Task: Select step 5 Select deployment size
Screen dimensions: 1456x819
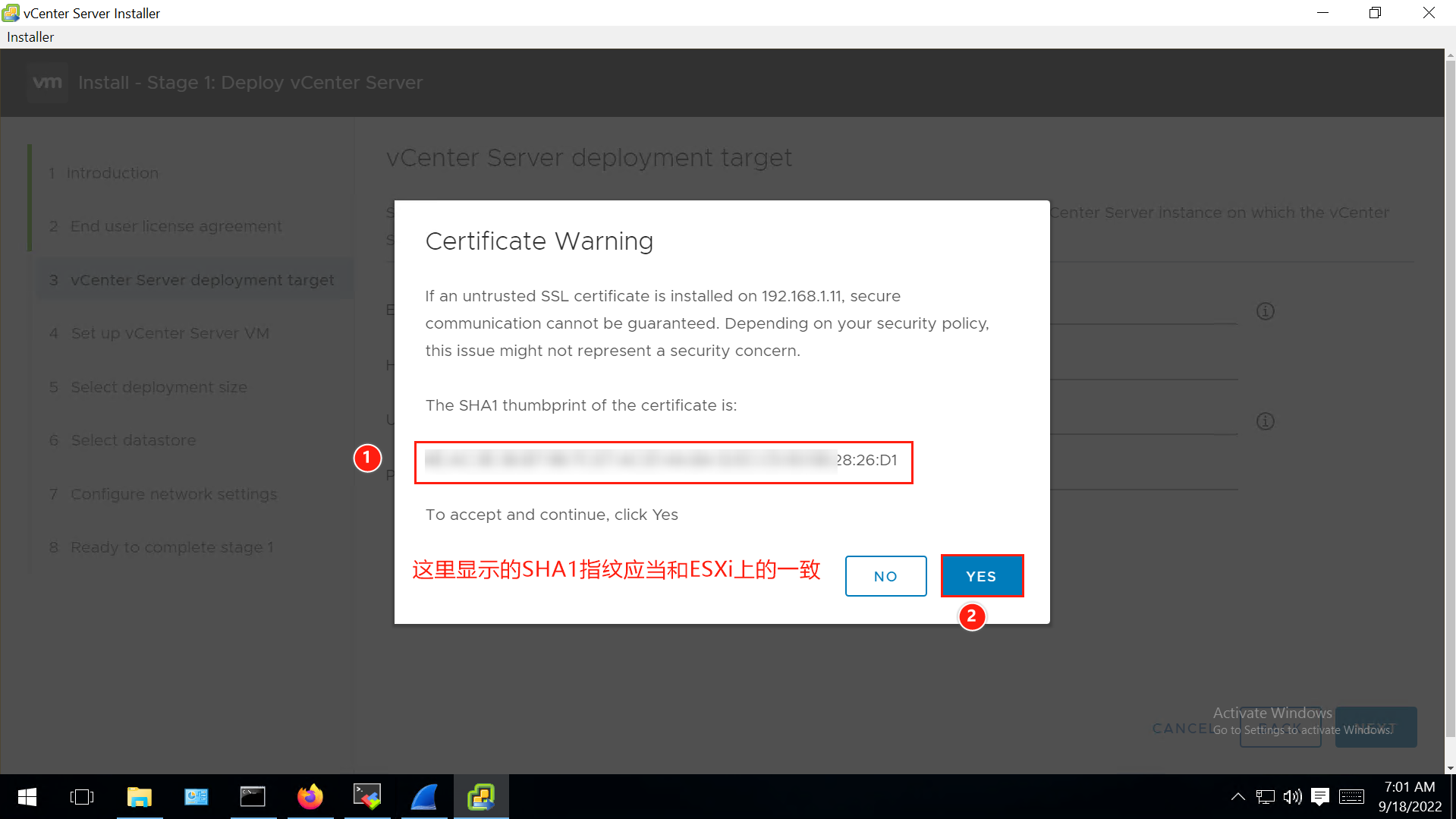Action: [x=149, y=387]
